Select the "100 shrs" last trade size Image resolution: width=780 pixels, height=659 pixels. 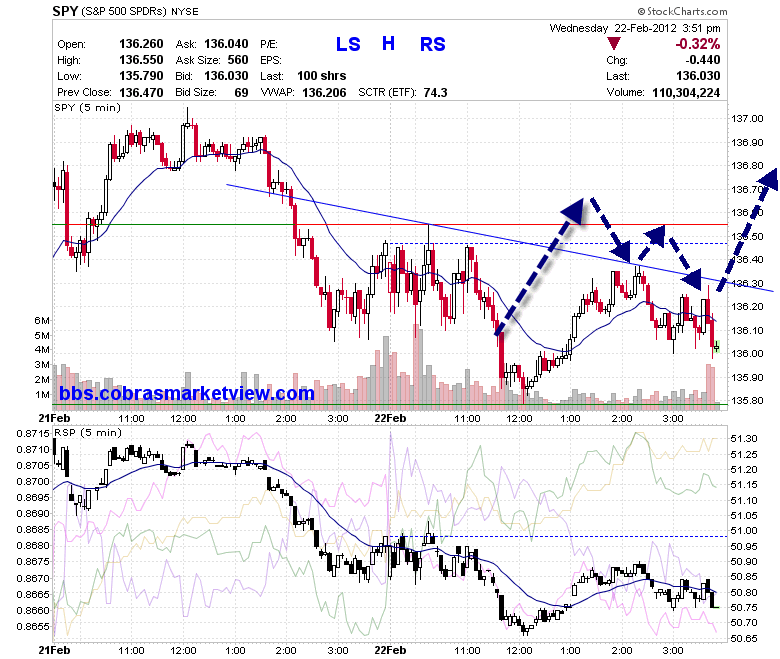point(321,76)
